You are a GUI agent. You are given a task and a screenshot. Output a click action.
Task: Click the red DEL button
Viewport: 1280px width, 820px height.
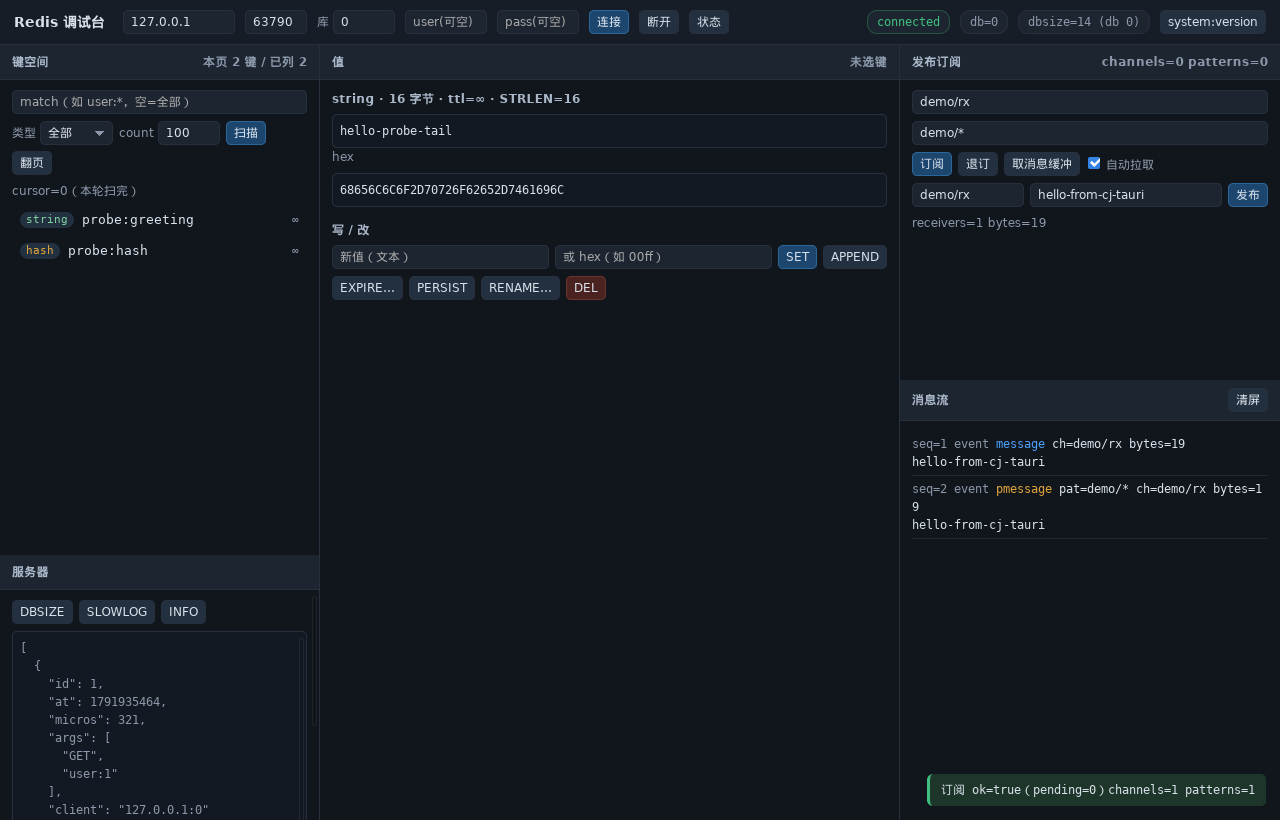pos(586,288)
